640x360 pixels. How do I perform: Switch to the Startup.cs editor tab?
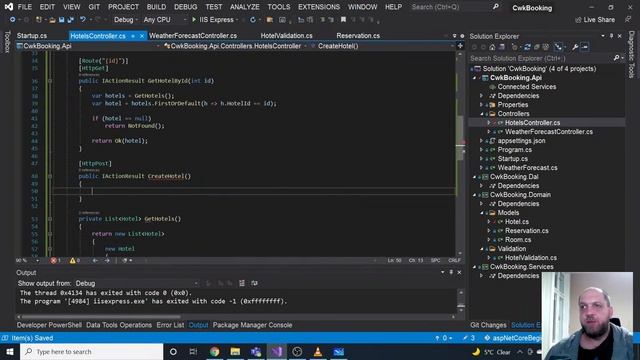[x=32, y=36]
